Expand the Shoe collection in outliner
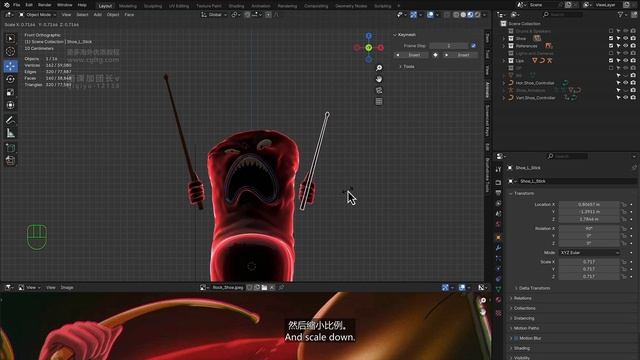This screenshot has height=360, width=640. click(504, 38)
